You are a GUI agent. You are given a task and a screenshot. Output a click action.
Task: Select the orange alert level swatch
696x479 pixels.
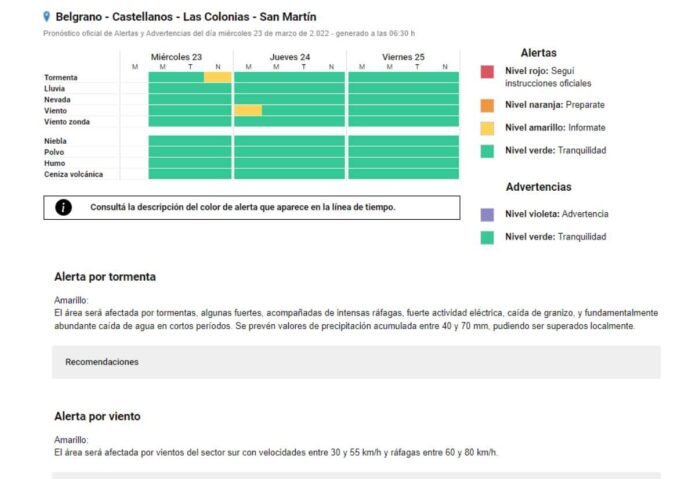click(x=486, y=104)
